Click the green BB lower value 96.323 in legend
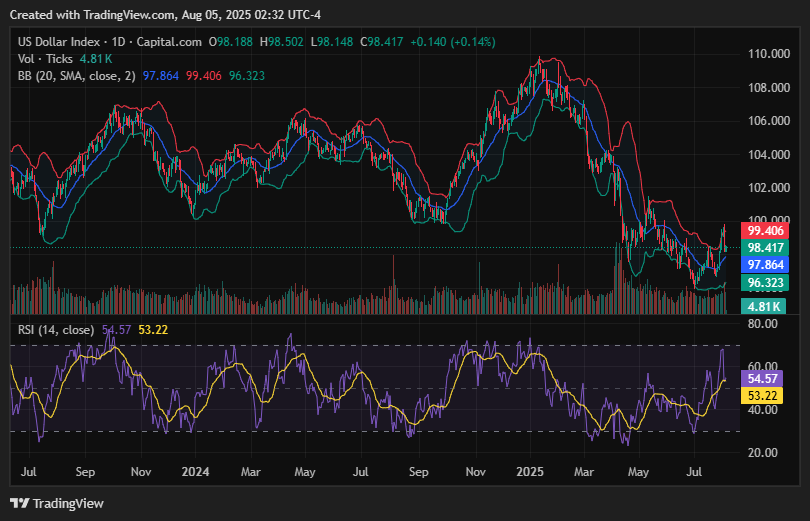 [247, 76]
